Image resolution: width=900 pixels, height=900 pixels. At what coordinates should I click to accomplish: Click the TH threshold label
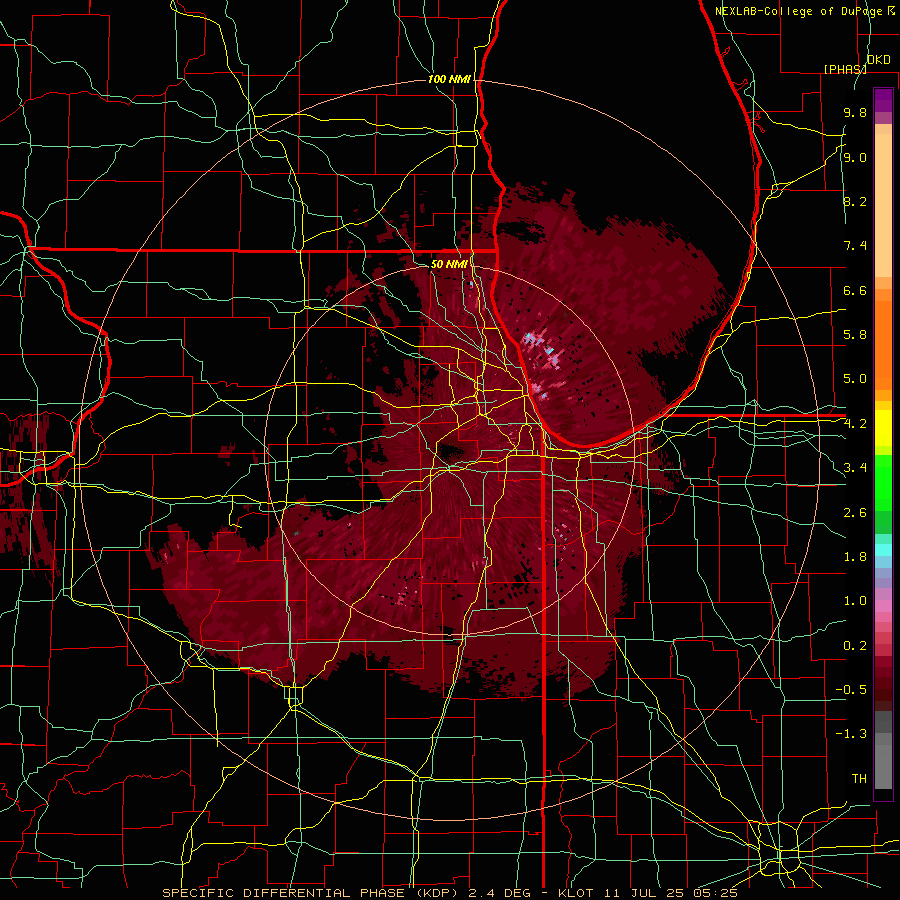(859, 779)
